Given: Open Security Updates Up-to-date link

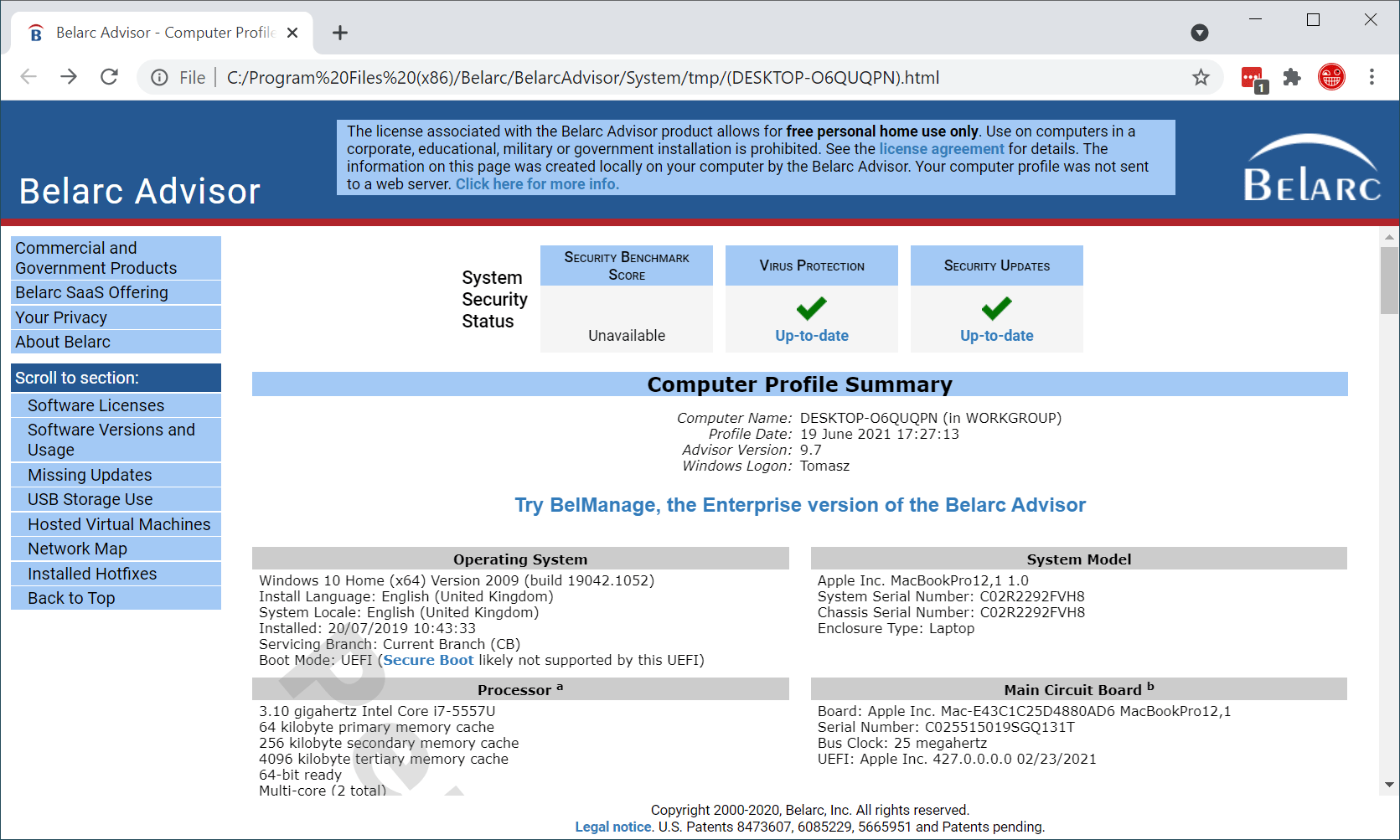Looking at the screenshot, I should pyautogui.click(x=997, y=336).
